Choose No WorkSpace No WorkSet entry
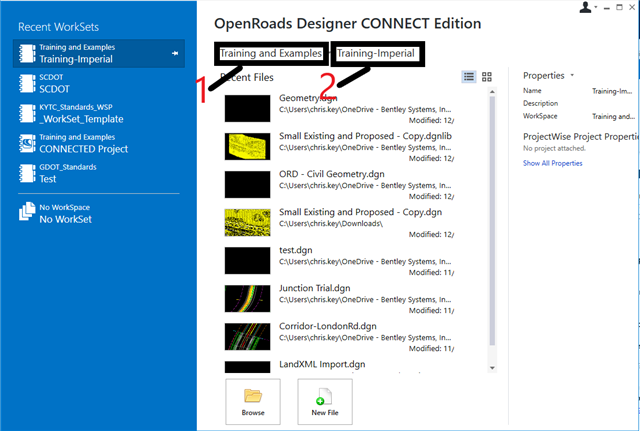The image size is (640, 431). [x=99, y=213]
